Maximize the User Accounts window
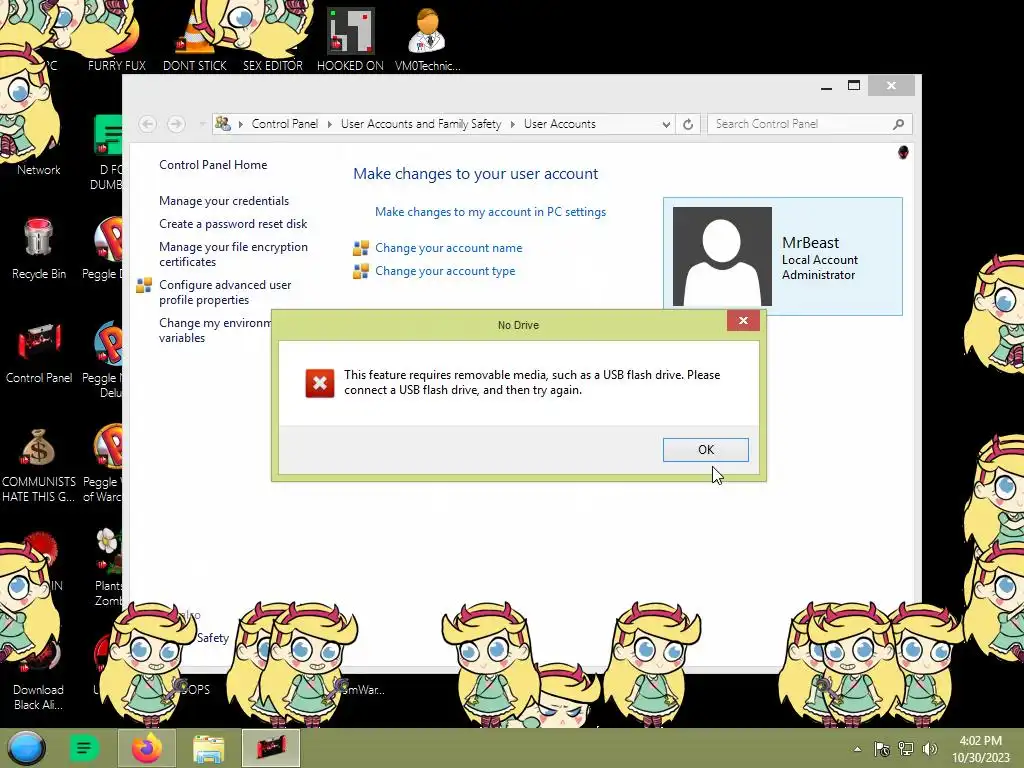 854,86
